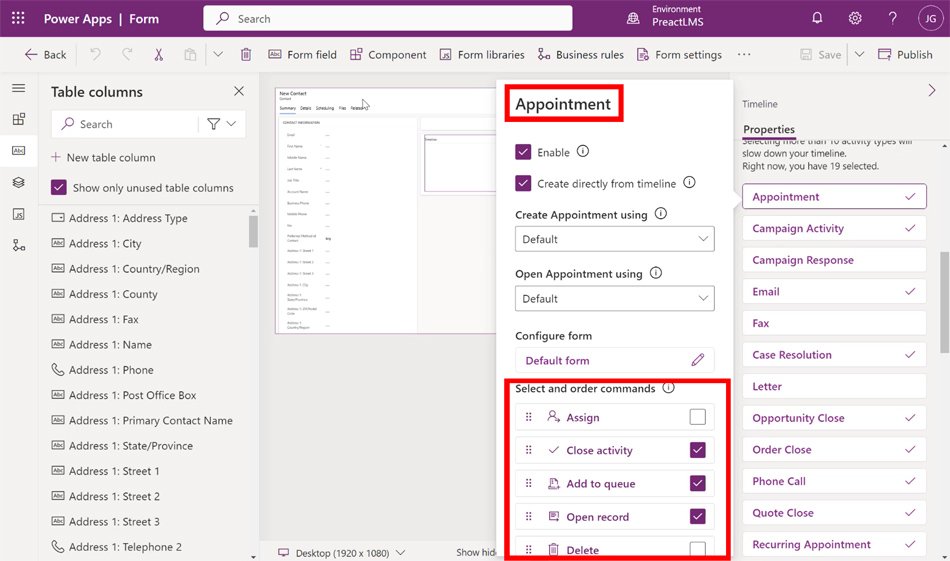Click info icon beside Select and order commands
The width and height of the screenshot is (950, 561).
[x=668, y=387]
